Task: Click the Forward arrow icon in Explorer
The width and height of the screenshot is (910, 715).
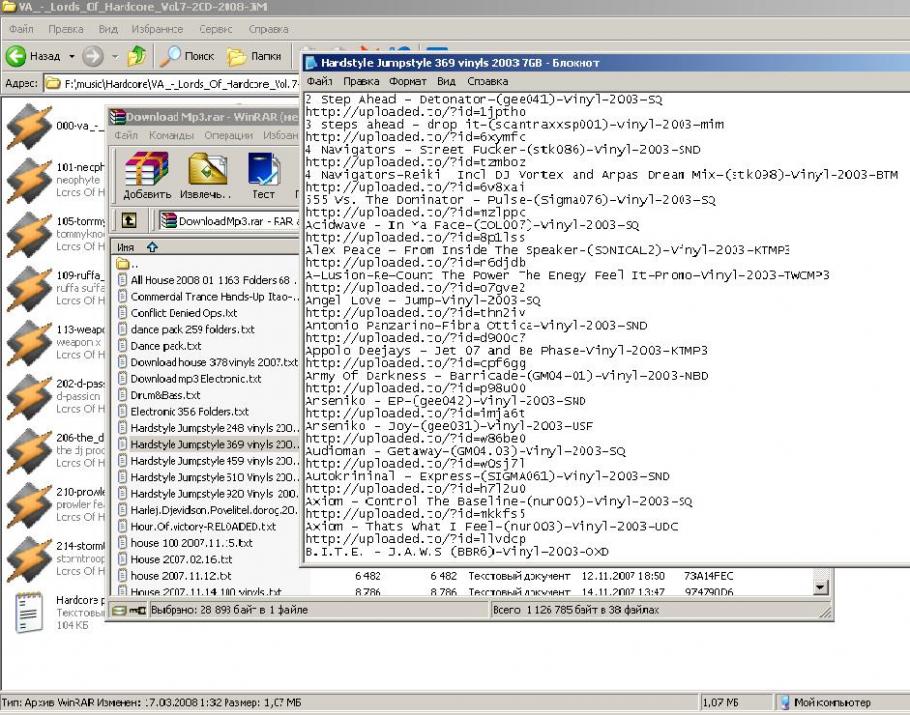Action: point(92,56)
